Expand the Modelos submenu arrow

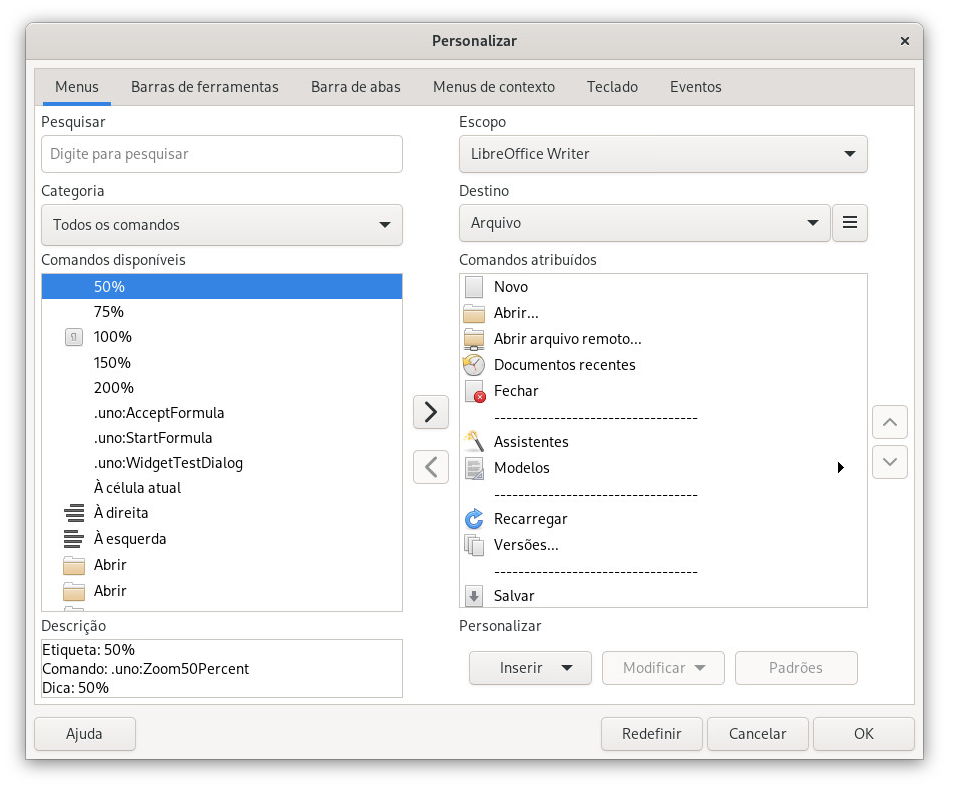(x=840, y=468)
